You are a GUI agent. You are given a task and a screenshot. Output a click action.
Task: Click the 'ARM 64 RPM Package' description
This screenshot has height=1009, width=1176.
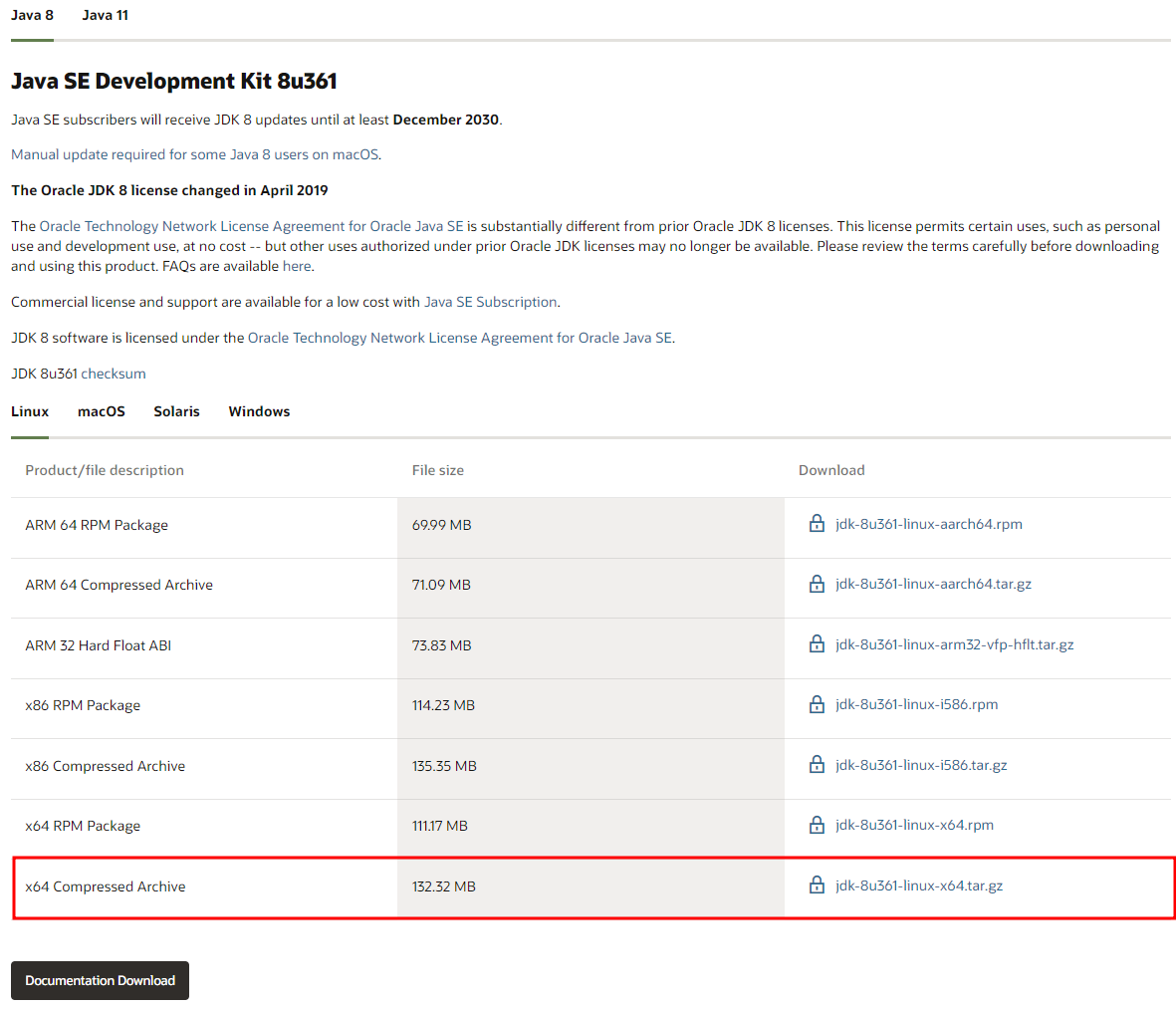(x=96, y=525)
